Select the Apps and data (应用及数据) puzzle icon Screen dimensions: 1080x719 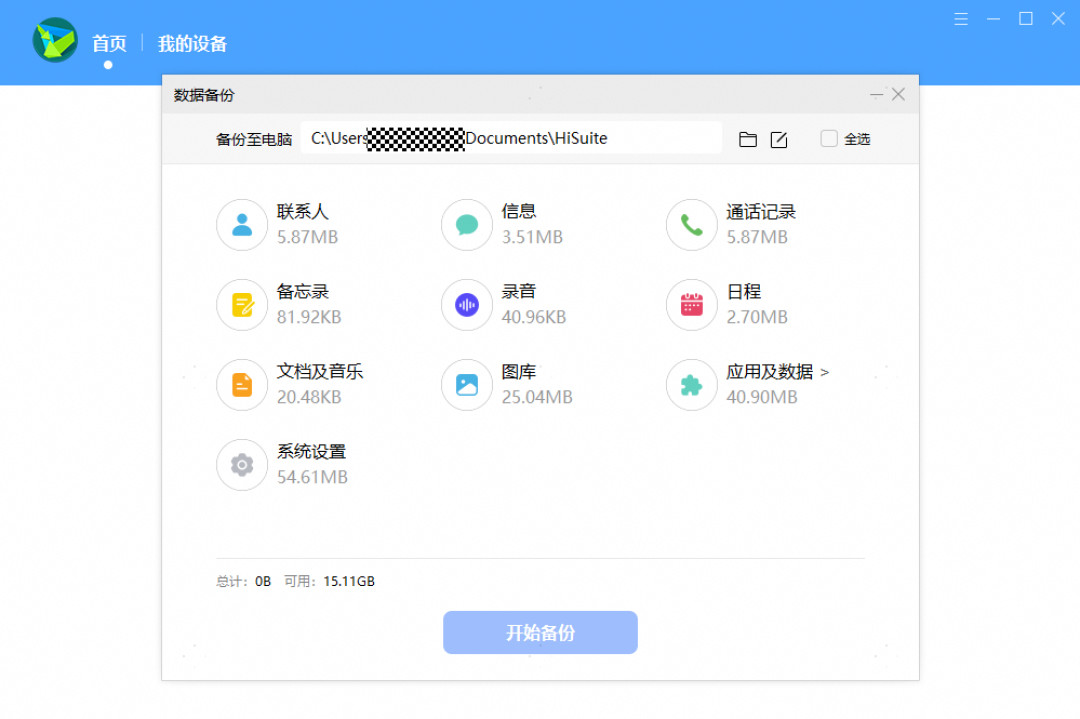click(x=692, y=385)
